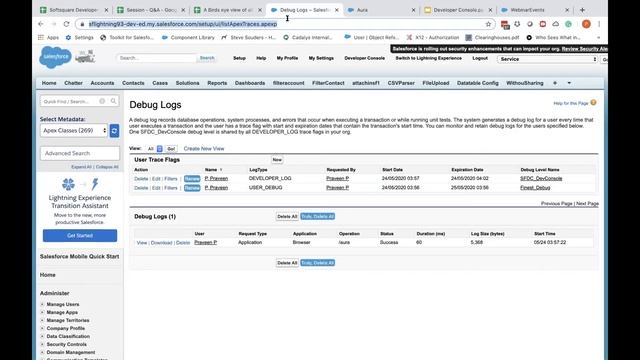640x360 pixels.
Task: Click the Salesforce cloud logo
Action: (55, 58)
